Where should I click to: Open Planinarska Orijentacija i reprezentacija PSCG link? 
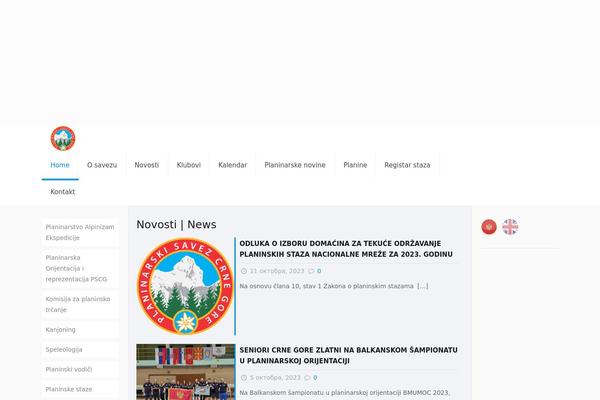pos(80,268)
